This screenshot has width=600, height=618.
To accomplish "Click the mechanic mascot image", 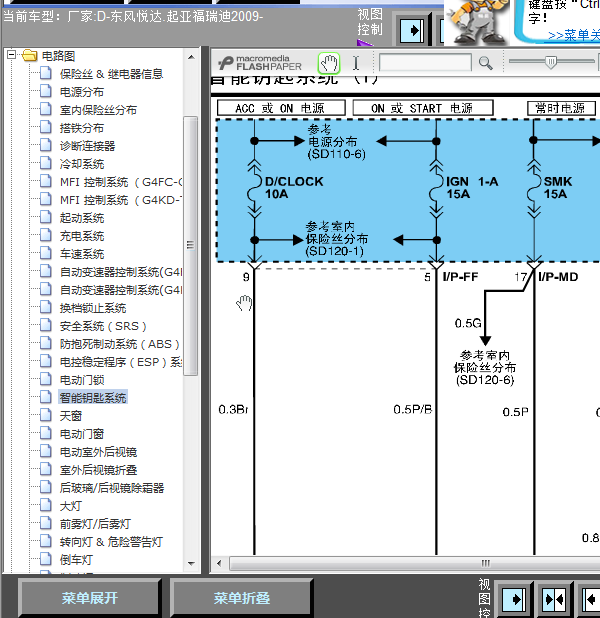I will [477, 22].
